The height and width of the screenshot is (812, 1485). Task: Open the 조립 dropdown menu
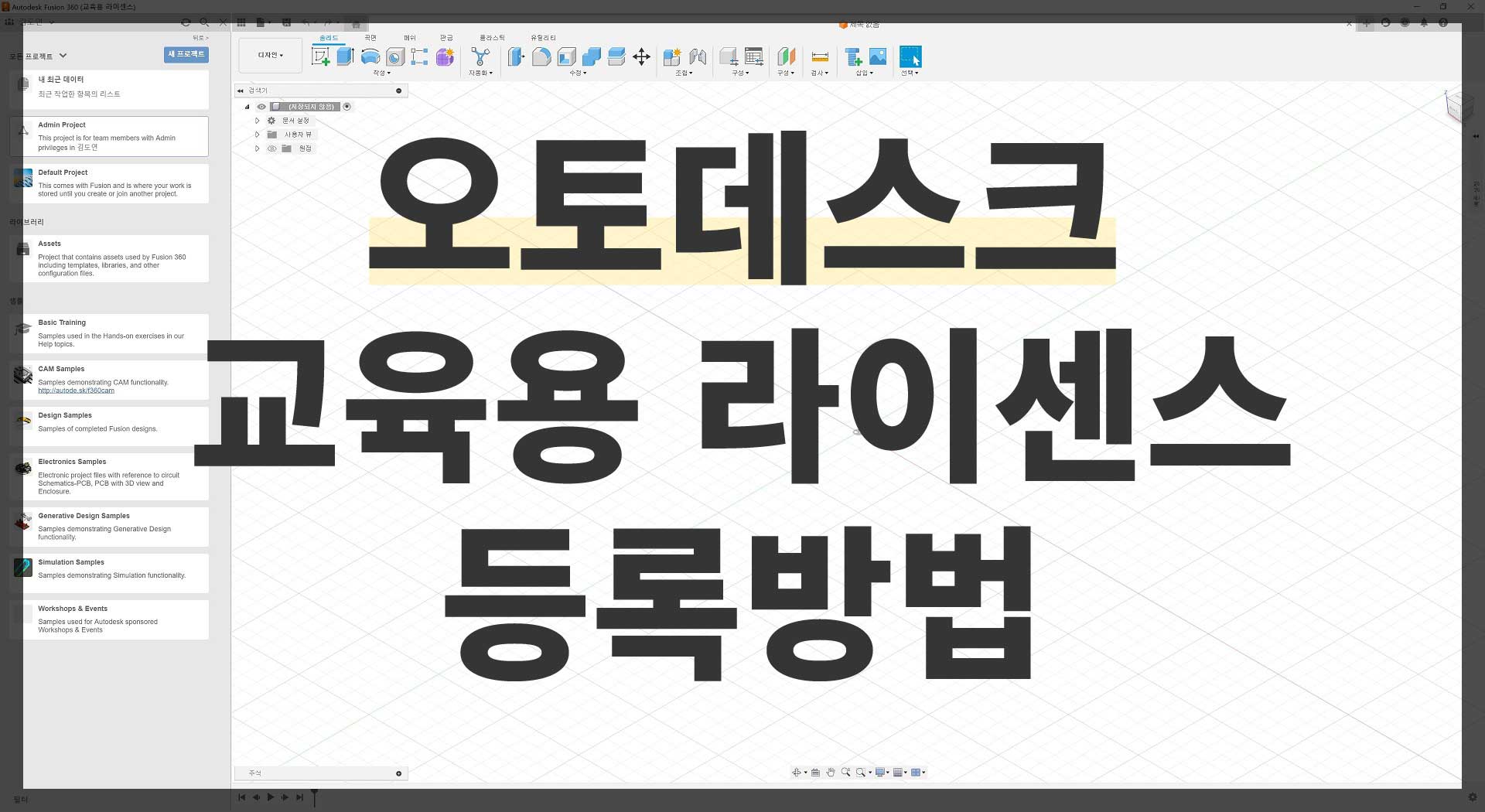(x=684, y=73)
